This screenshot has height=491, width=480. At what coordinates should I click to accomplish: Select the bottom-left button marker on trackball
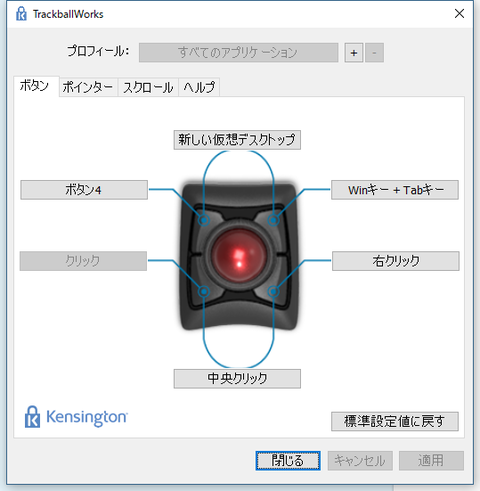[x=204, y=291]
